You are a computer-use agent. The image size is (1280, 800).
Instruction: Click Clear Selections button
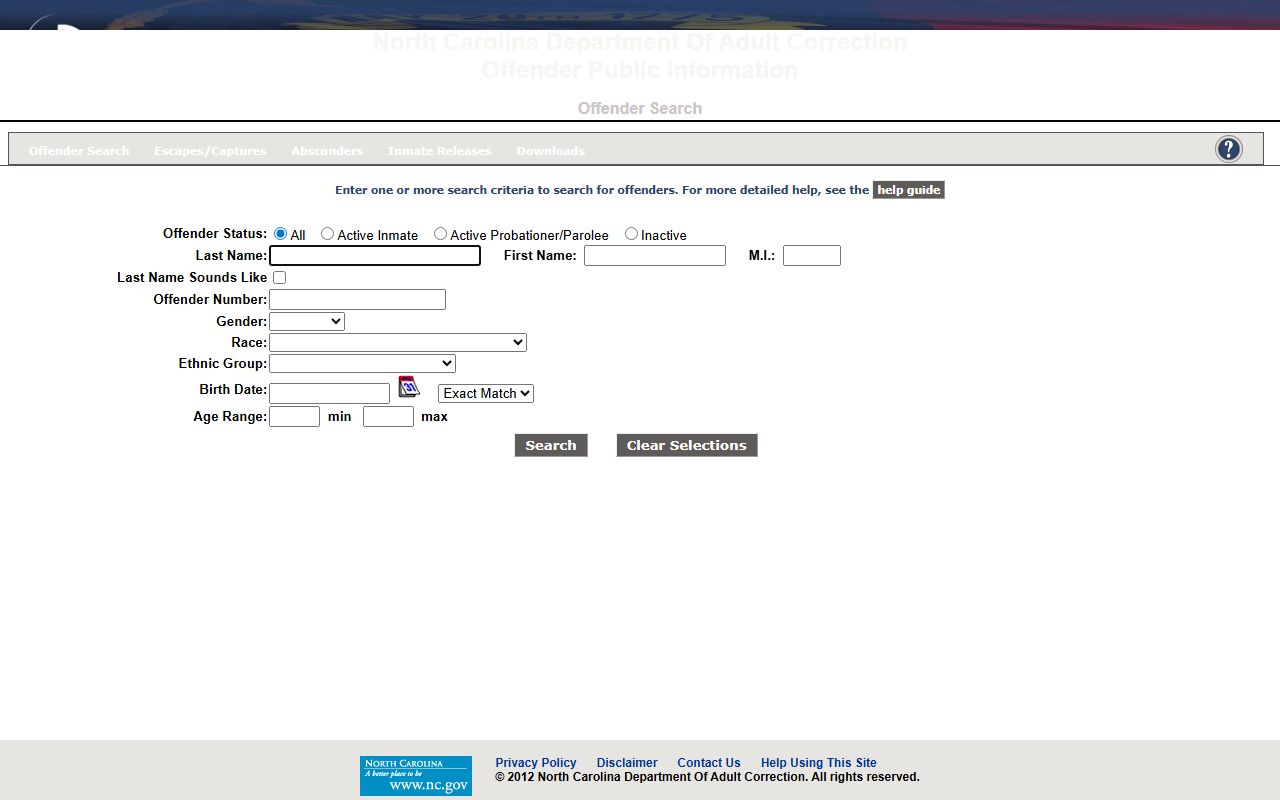687,445
